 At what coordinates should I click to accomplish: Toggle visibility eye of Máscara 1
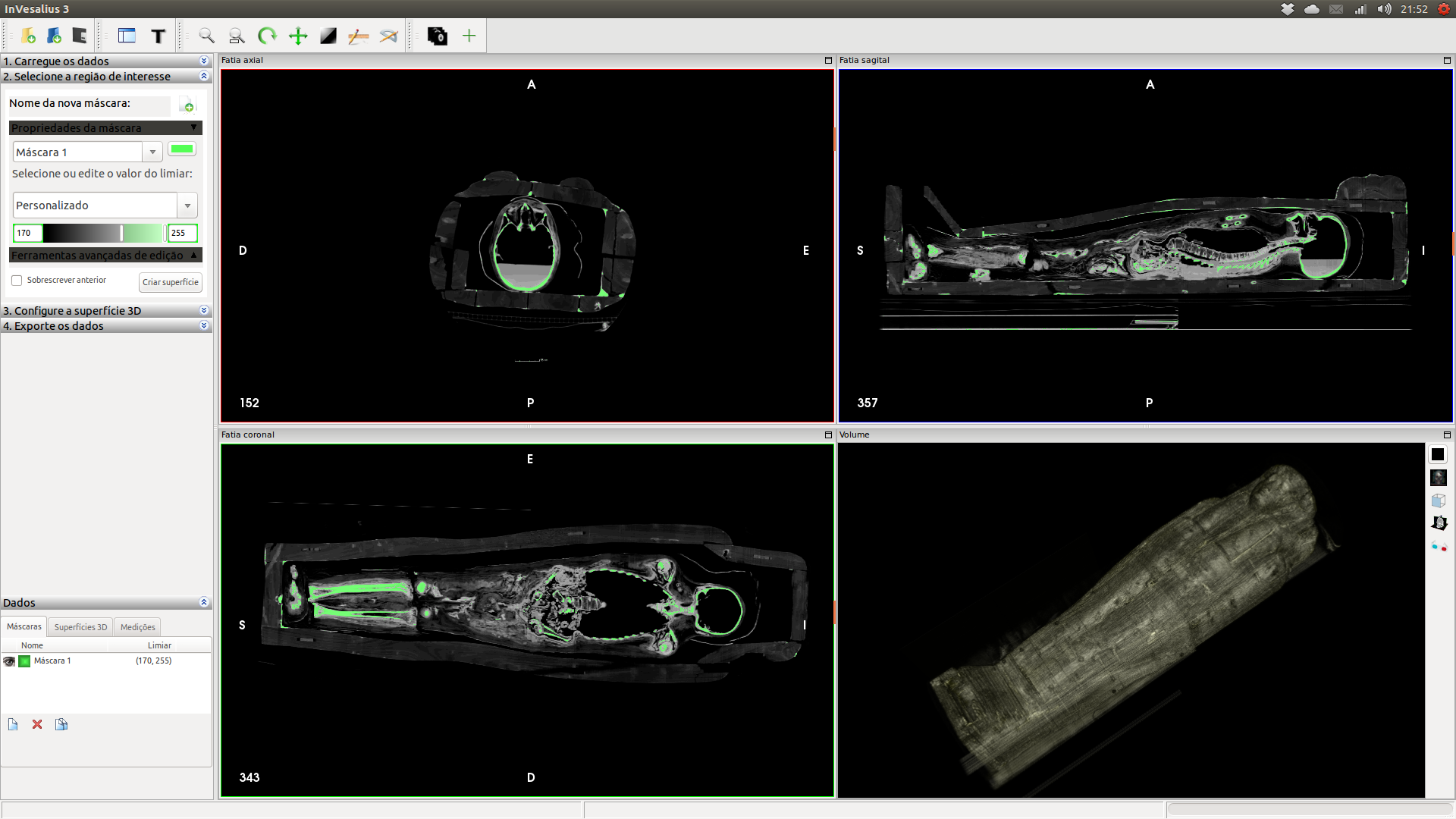[9, 661]
